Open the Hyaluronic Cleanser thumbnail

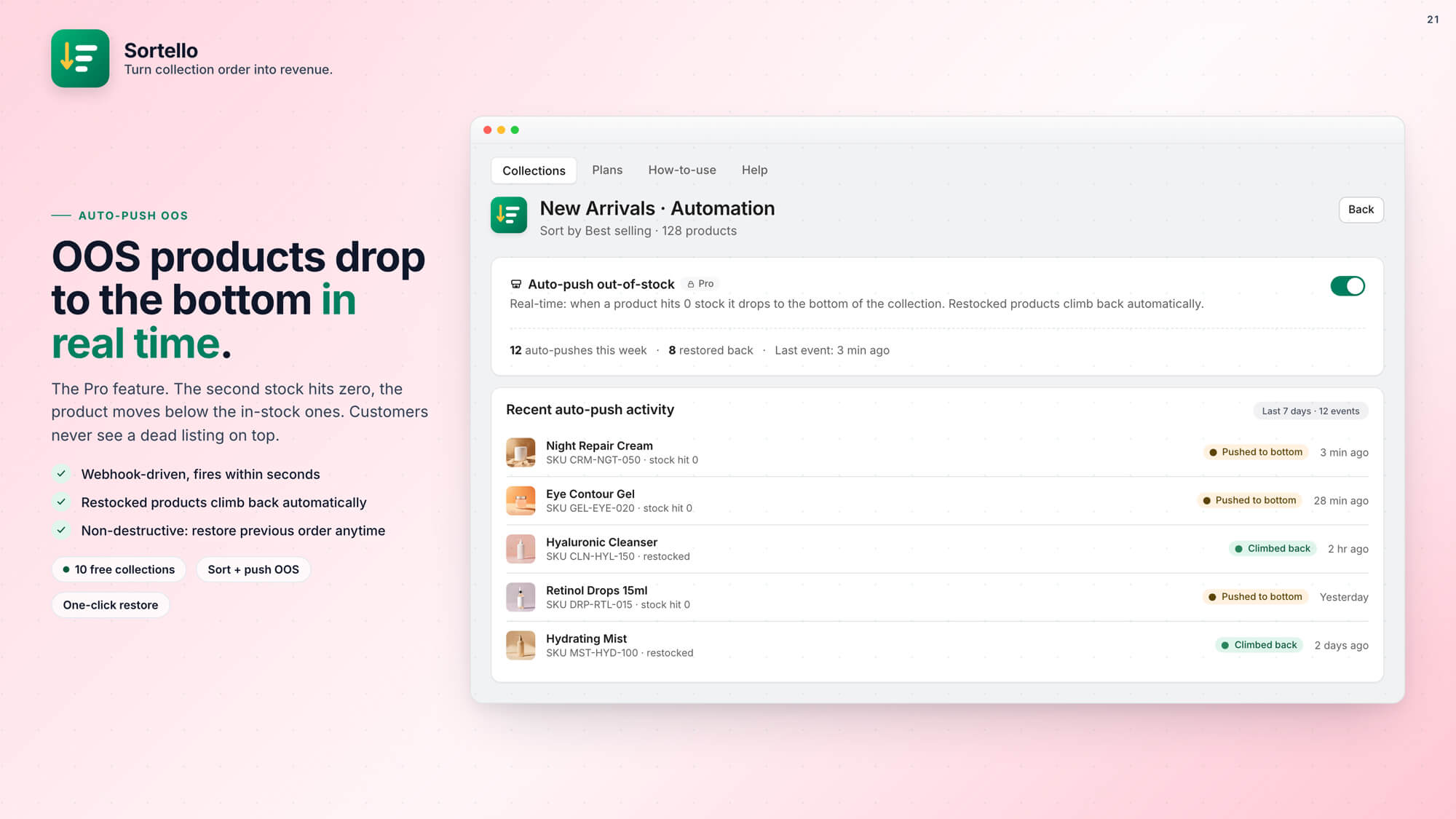coord(521,549)
